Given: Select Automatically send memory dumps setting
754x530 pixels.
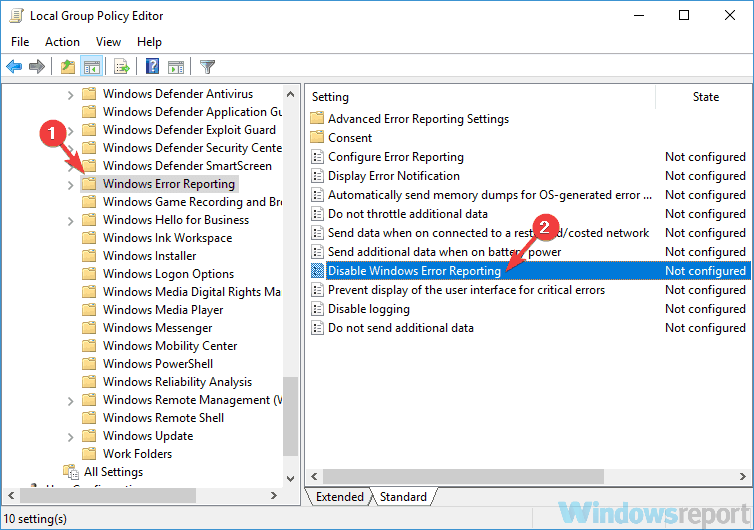Looking at the screenshot, I should pyautogui.click(x=490, y=195).
